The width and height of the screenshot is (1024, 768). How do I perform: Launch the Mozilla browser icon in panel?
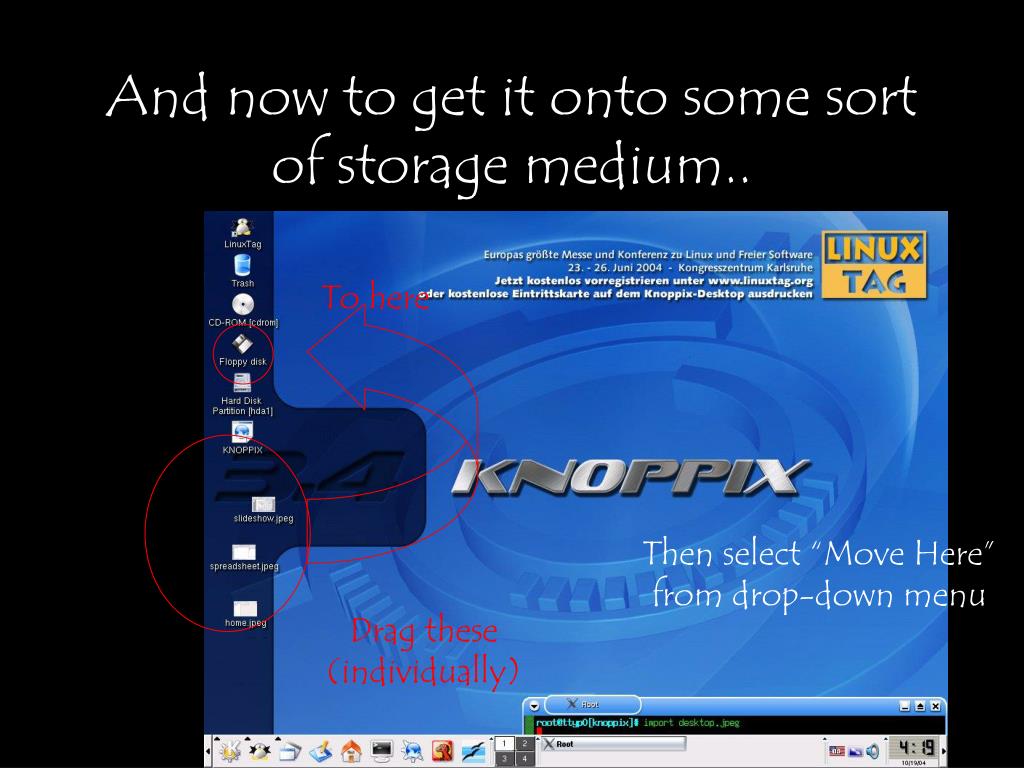click(443, 752)
